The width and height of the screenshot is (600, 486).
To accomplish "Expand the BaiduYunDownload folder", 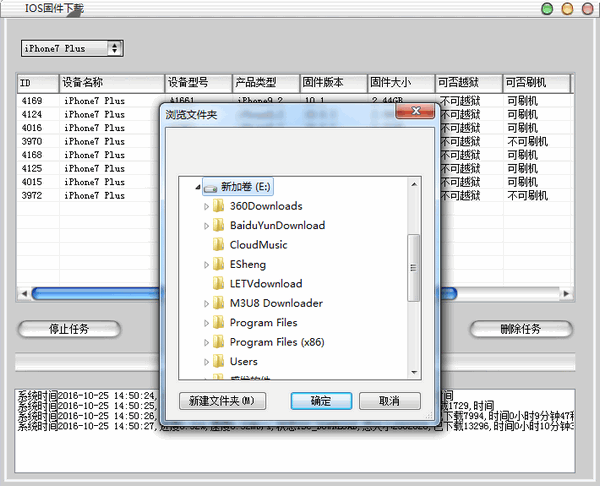I will (206, 226).
